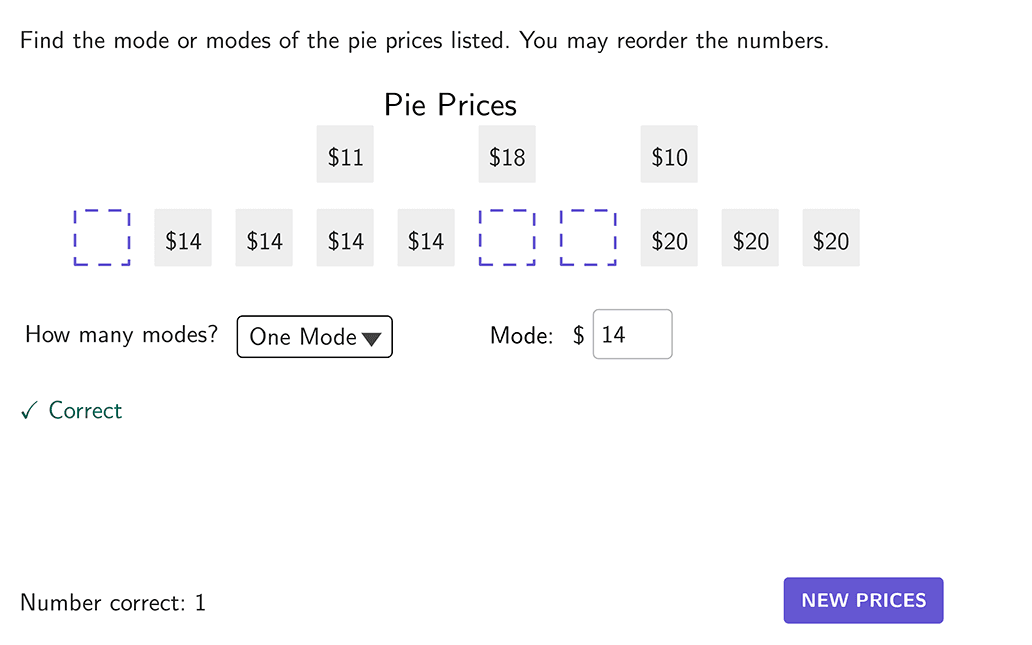Click the green Correct checkmark text
Viewport: 1032px width, 645px height.
tap(70, 410)
